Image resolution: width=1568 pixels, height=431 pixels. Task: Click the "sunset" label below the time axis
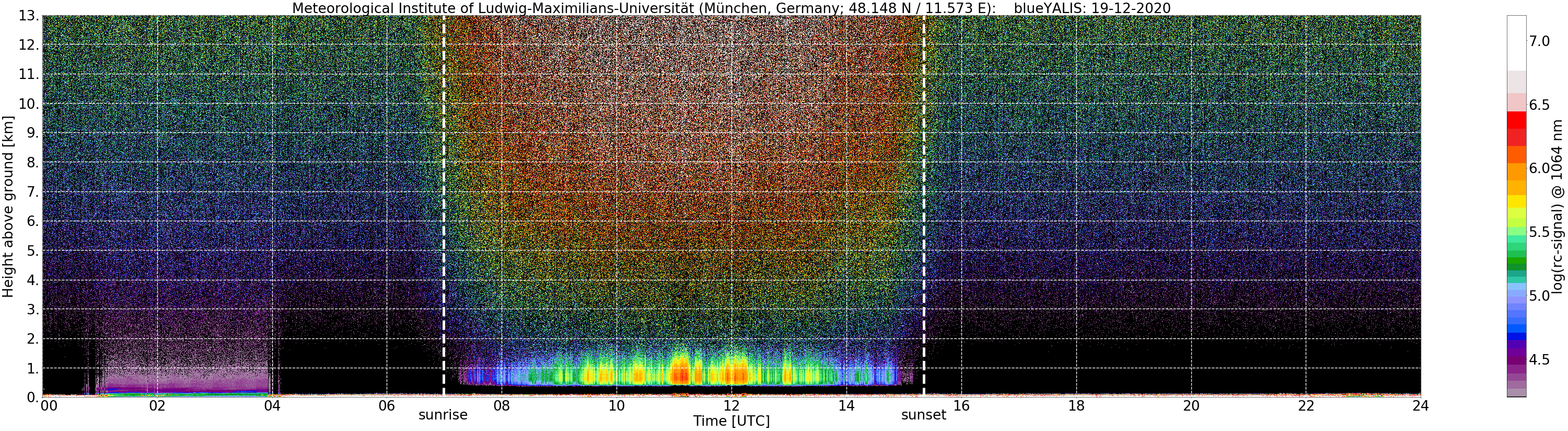[923, 415]
